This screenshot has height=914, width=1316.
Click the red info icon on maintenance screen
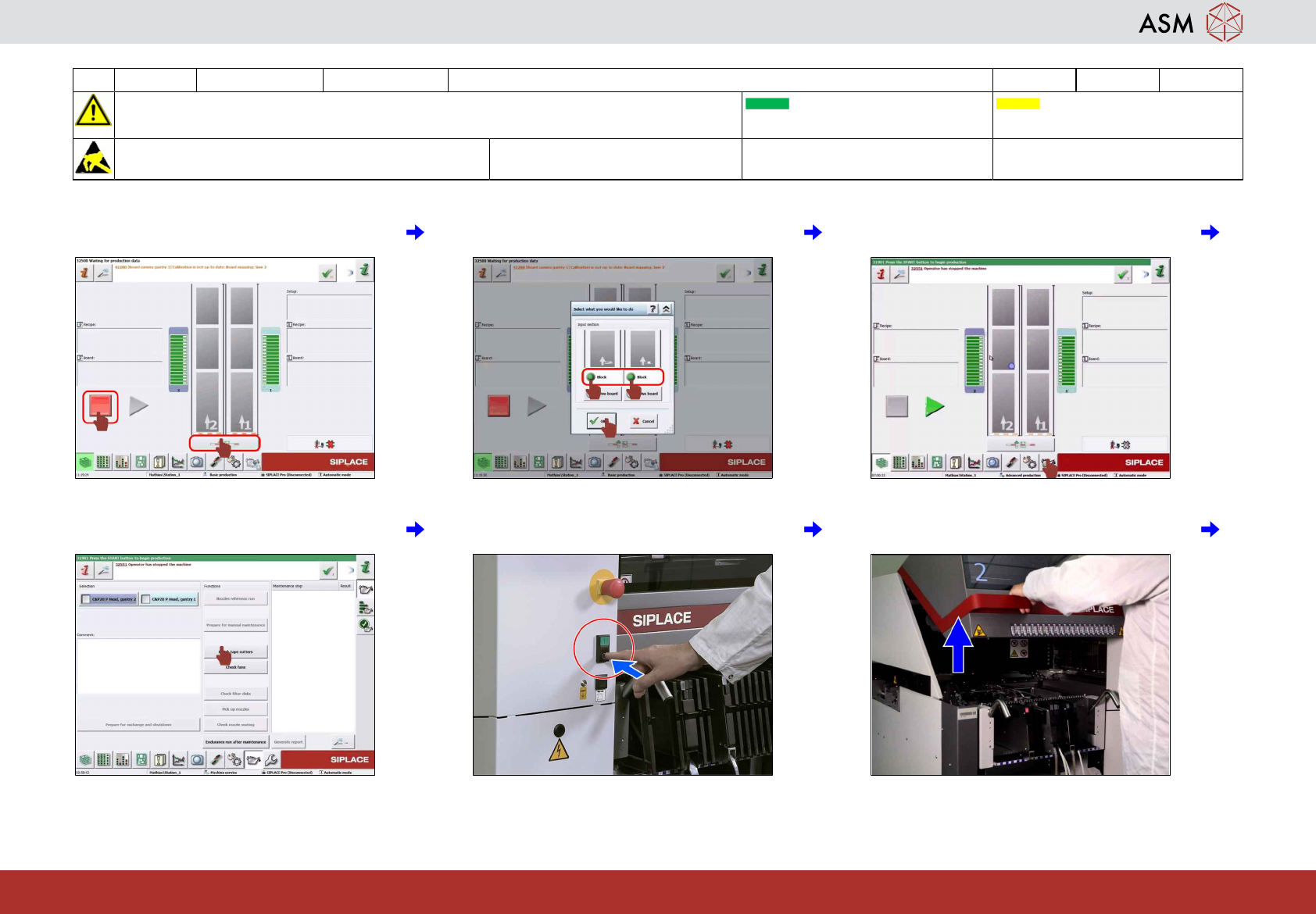pyautogui.click(x=85, y=570)
